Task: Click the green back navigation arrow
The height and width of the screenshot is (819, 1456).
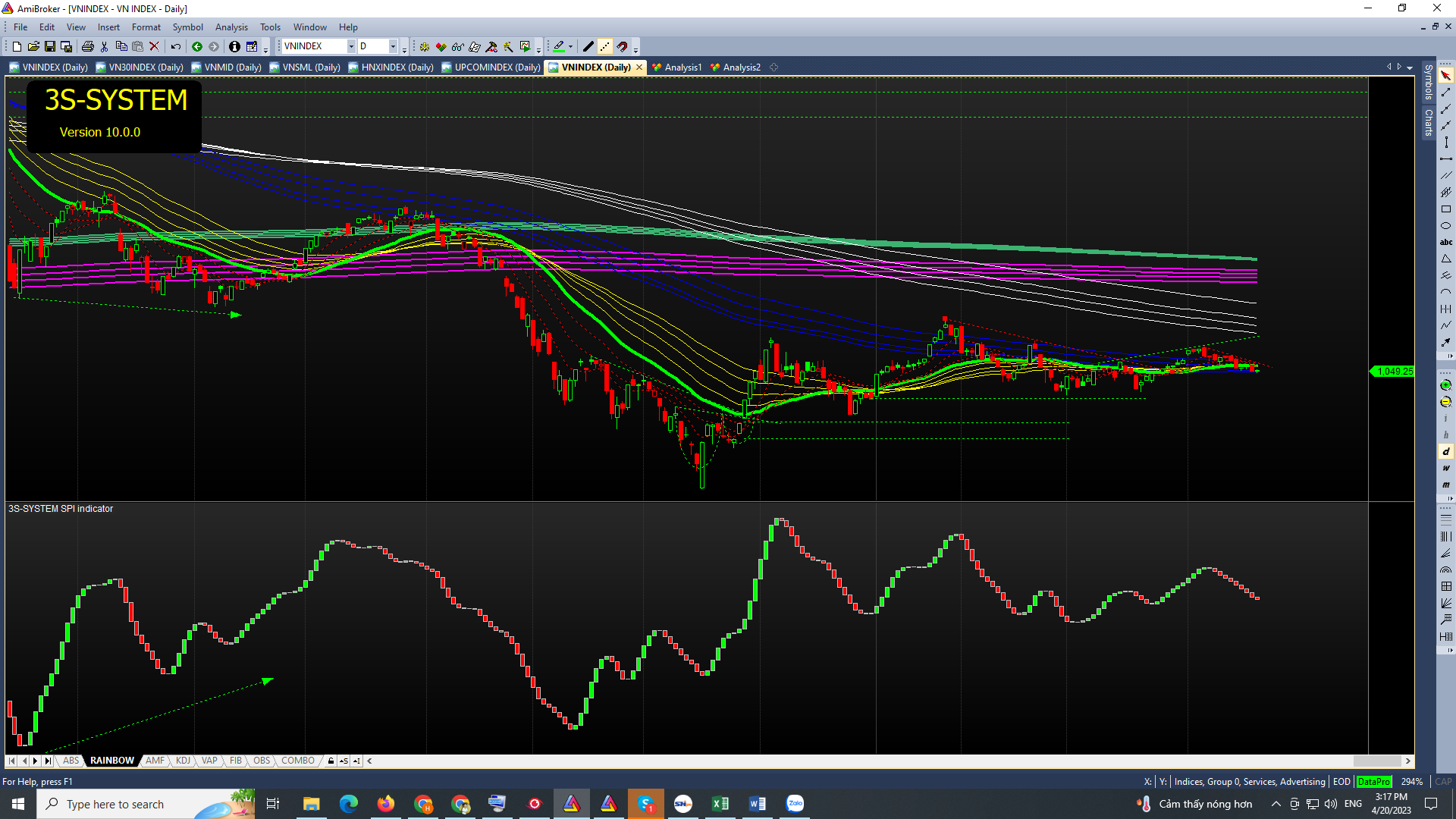Action: [x=197, y=46]
